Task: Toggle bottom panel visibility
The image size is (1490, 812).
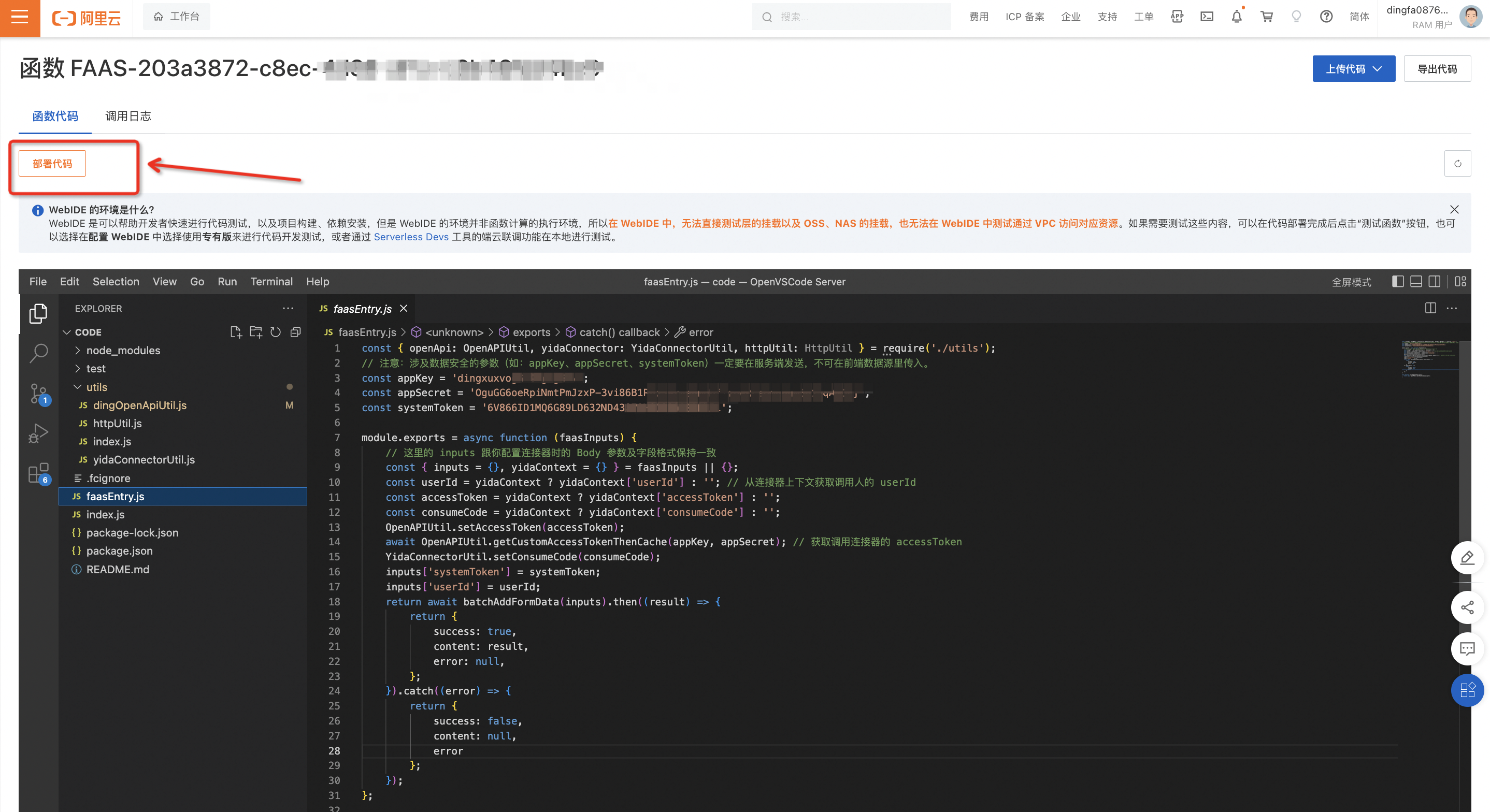Action: [x=1416, y=282]
